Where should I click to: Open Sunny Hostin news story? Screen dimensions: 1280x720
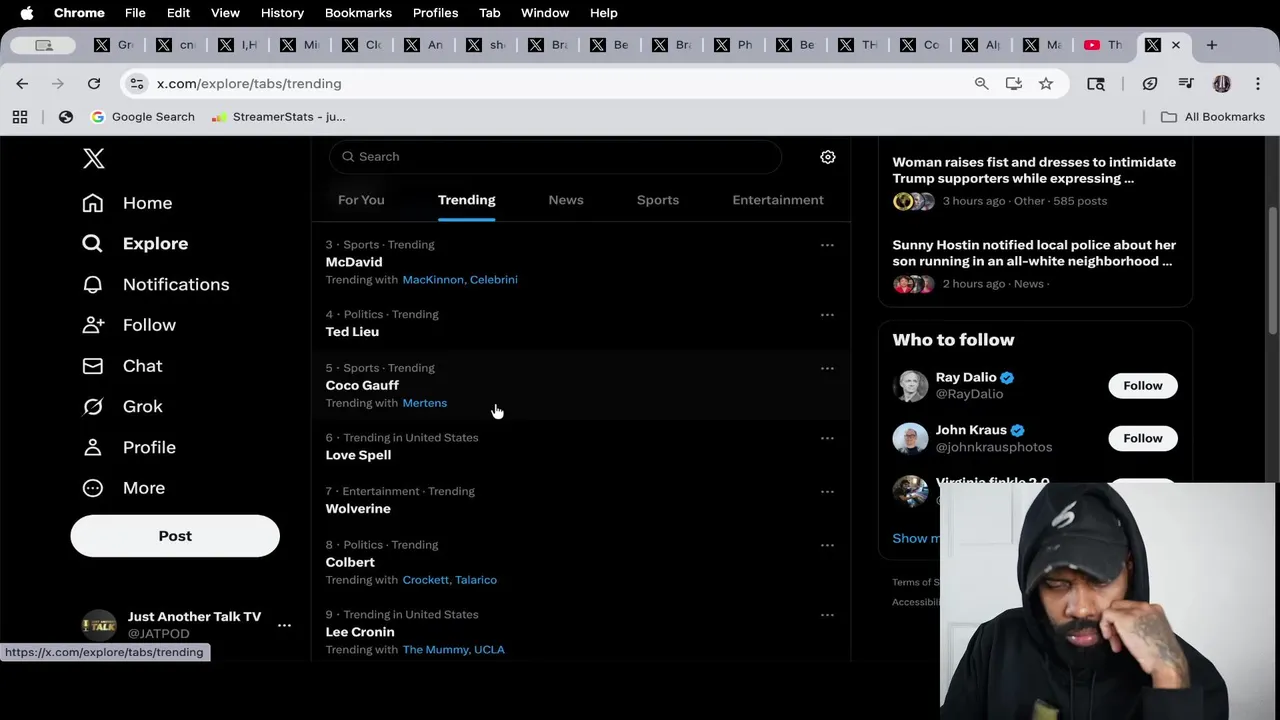click(1034, 253)
